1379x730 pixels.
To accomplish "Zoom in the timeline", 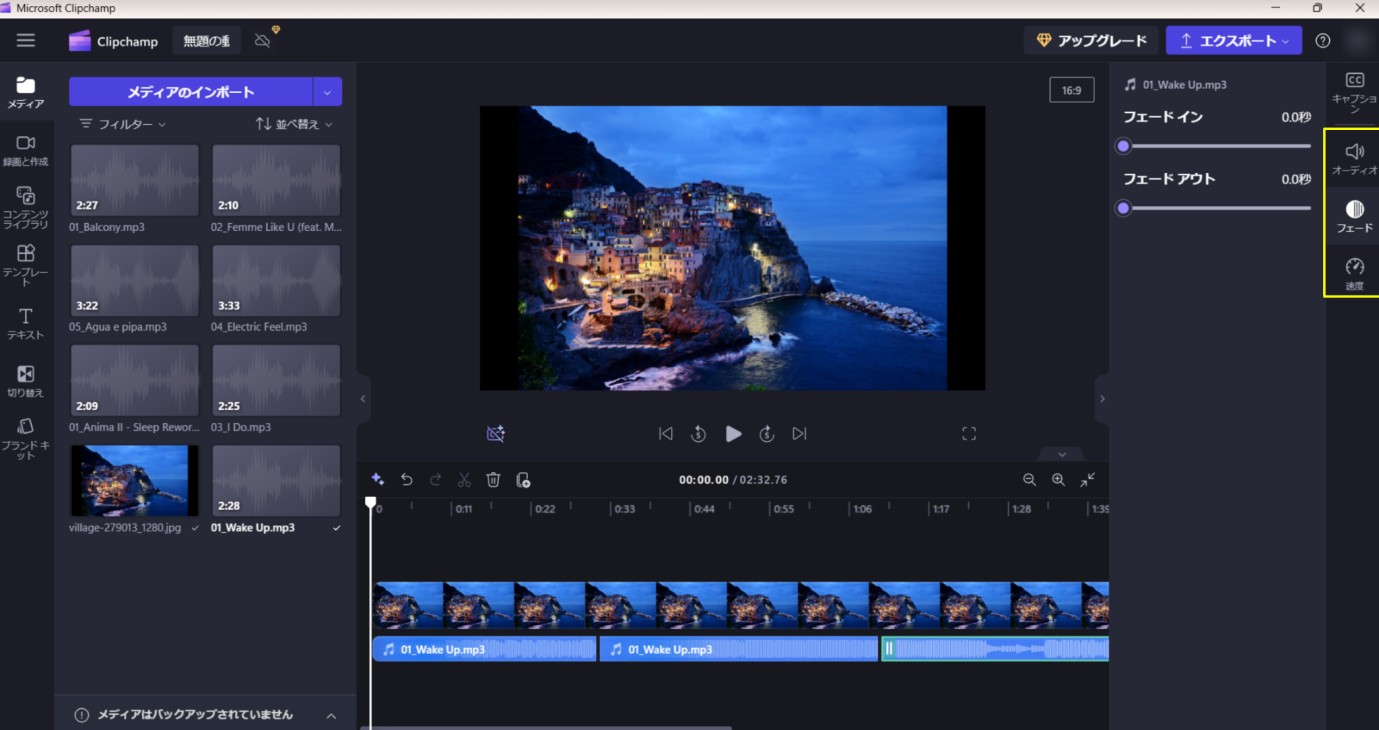I will point(1058,480).
